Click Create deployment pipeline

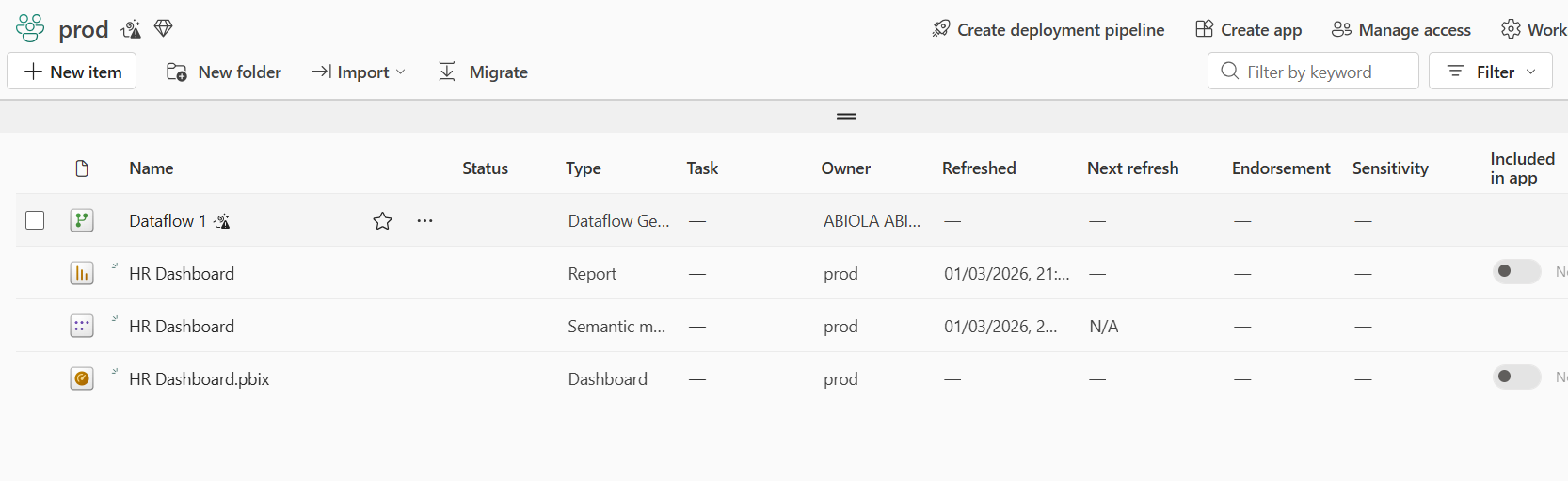click(x=1048, y=30)
